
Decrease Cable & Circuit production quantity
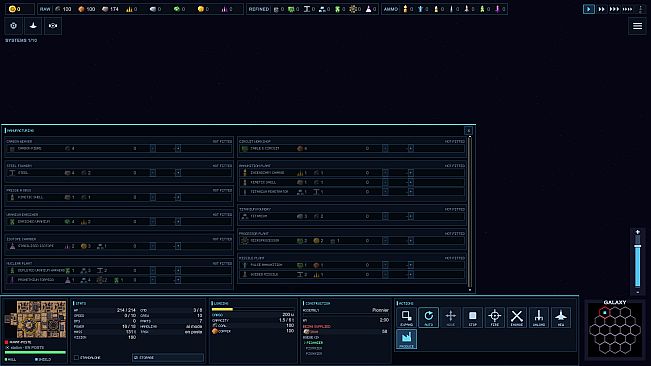click(385, 148)
